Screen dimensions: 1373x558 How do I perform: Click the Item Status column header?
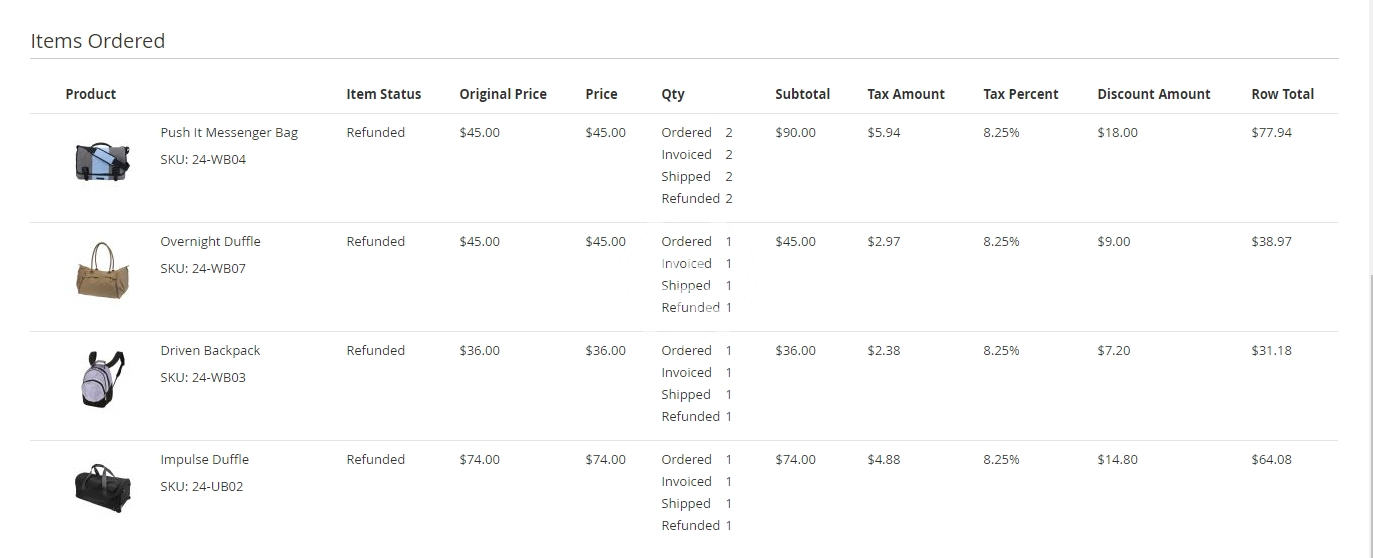pyautogui.click(x=384, y=94)
